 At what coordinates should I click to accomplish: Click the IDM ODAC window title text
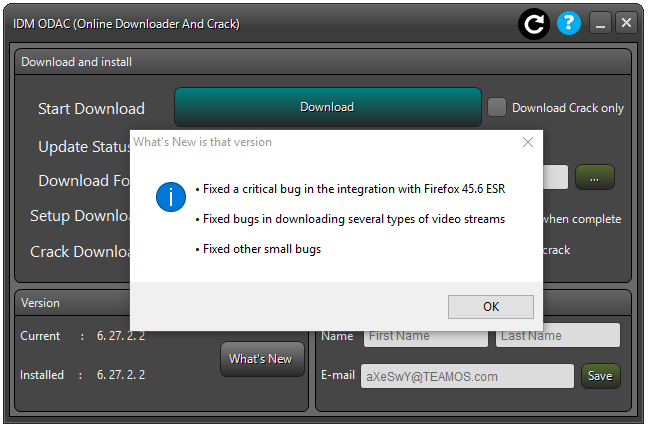click(x=126, y=24)
